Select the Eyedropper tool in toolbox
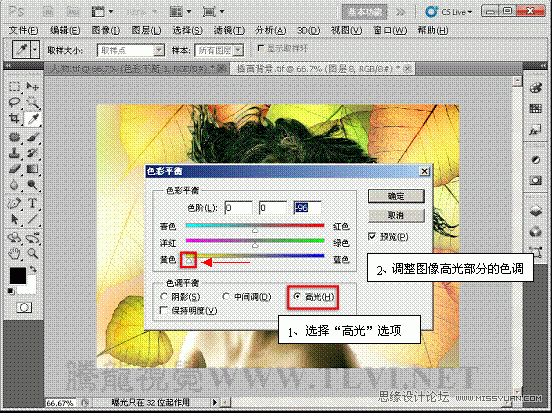552x413 pixels. [33, 119]
